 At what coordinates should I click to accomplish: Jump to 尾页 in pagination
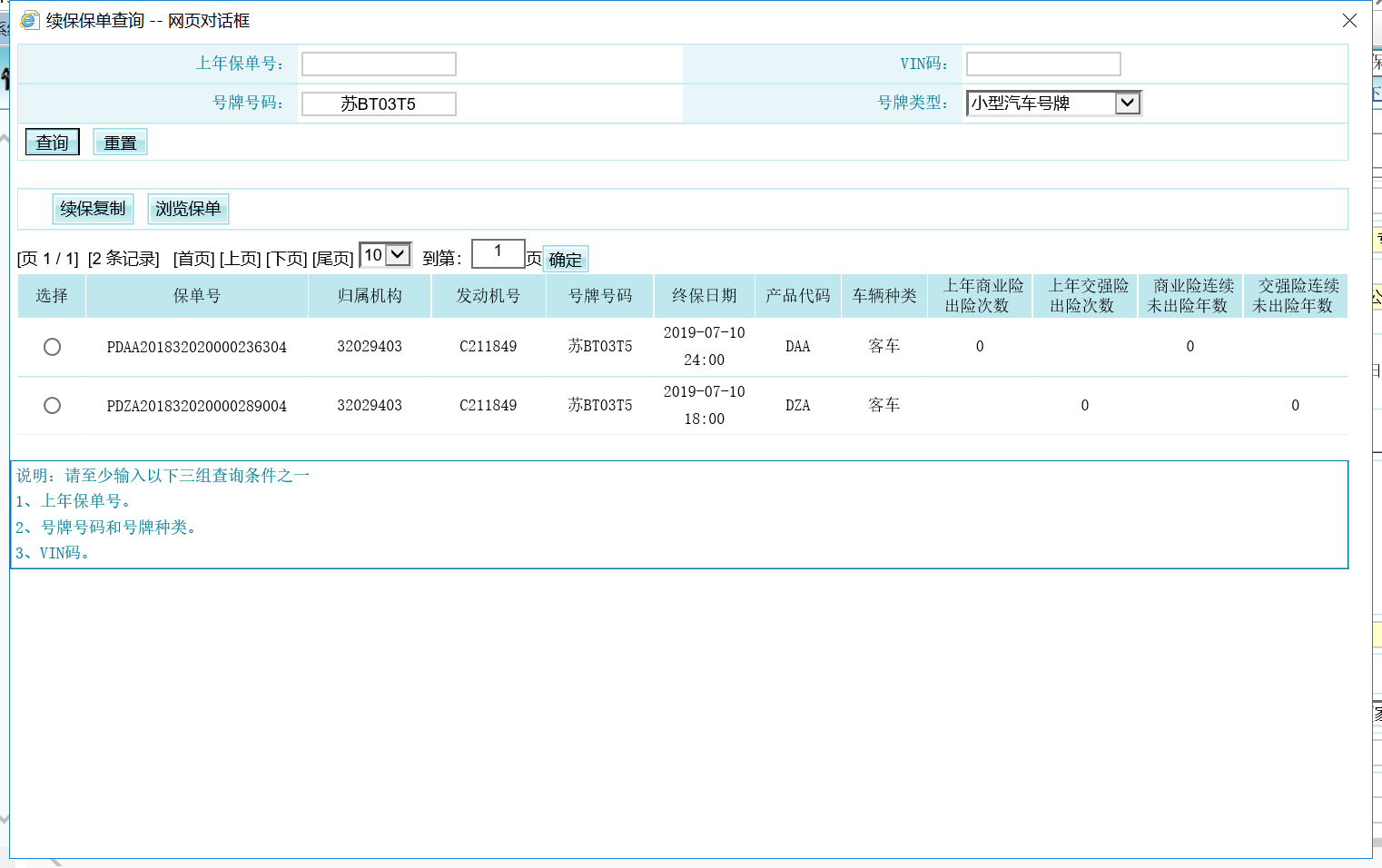coord(332,260)
